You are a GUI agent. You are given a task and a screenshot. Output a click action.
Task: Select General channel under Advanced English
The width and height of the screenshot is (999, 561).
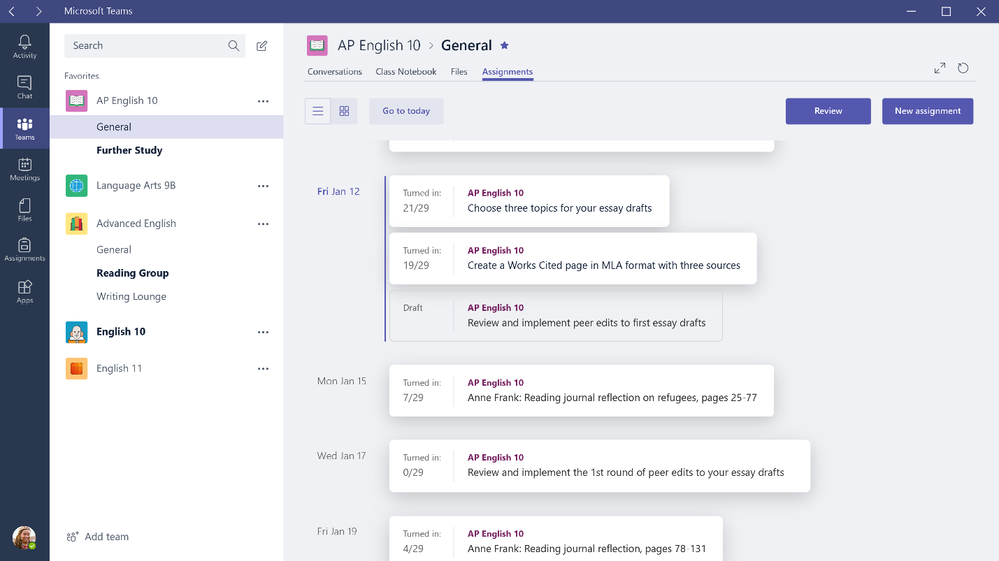coord(113,250)
